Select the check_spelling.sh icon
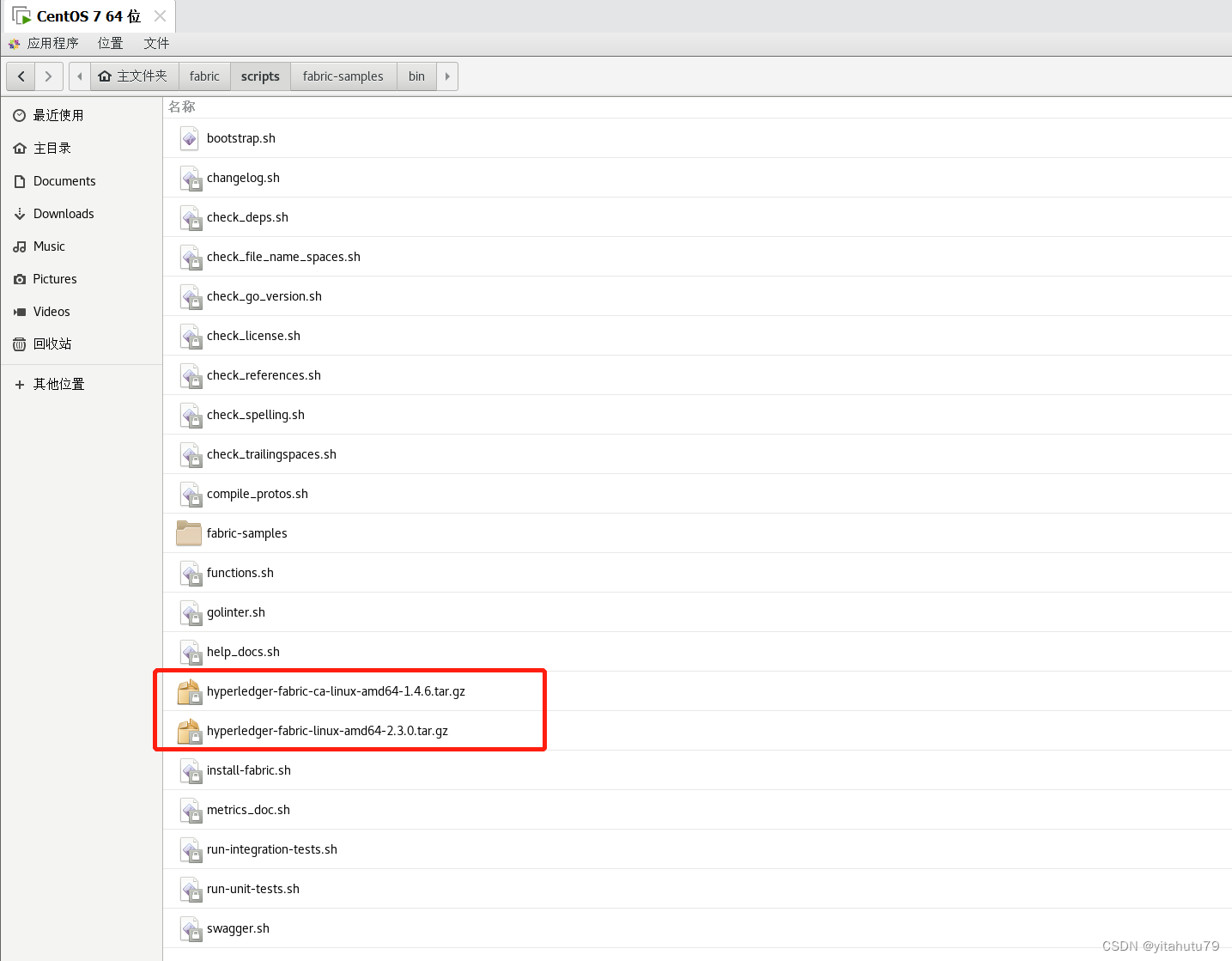The width and height of the screenshot is (1232, 961). click(190, 415)
